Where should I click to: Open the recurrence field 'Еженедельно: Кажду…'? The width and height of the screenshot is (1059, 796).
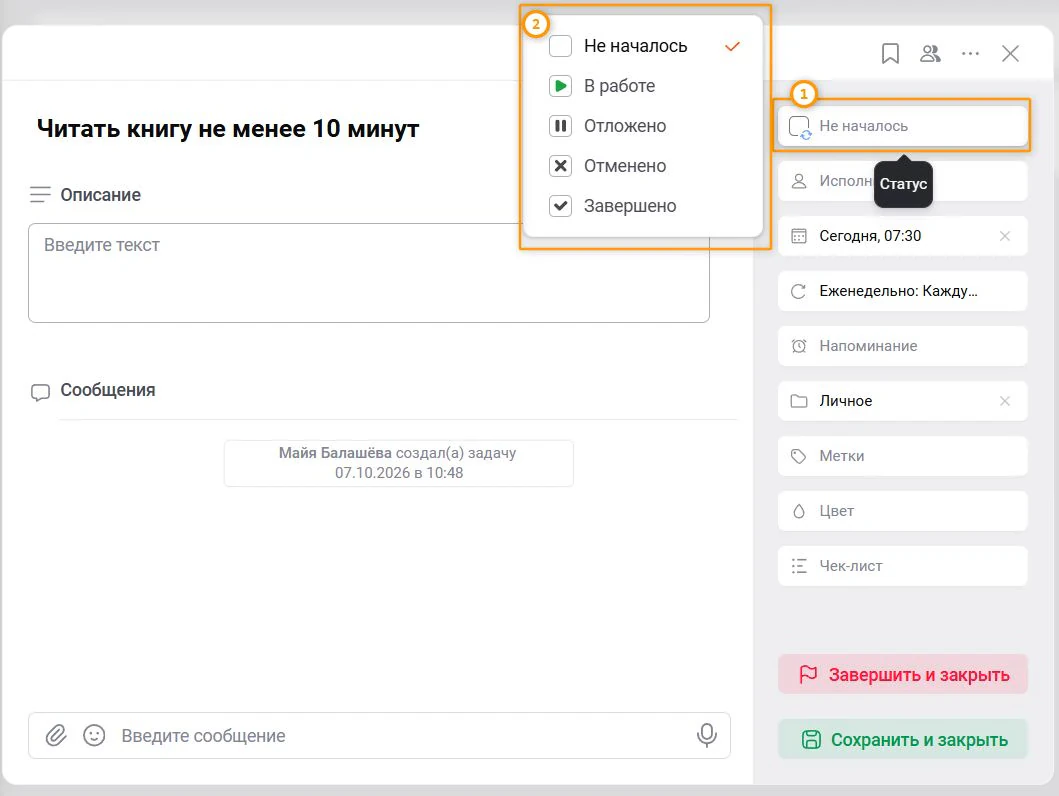pos(902,291)
